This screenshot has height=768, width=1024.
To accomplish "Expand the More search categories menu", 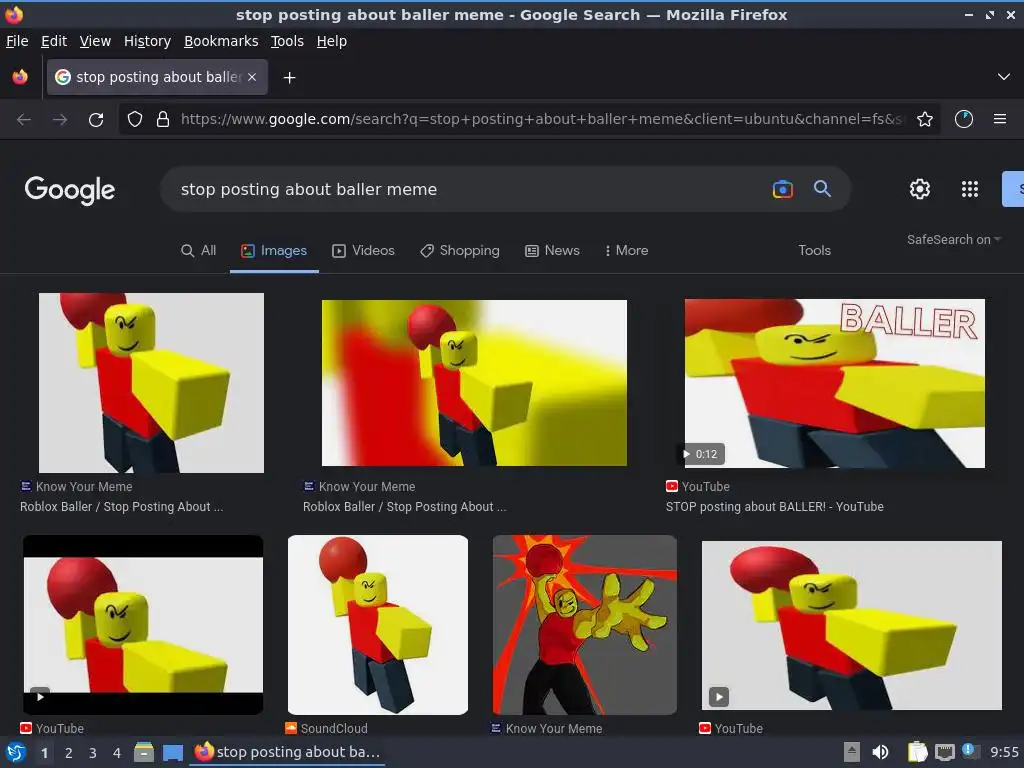I will (x=626, y=251).
